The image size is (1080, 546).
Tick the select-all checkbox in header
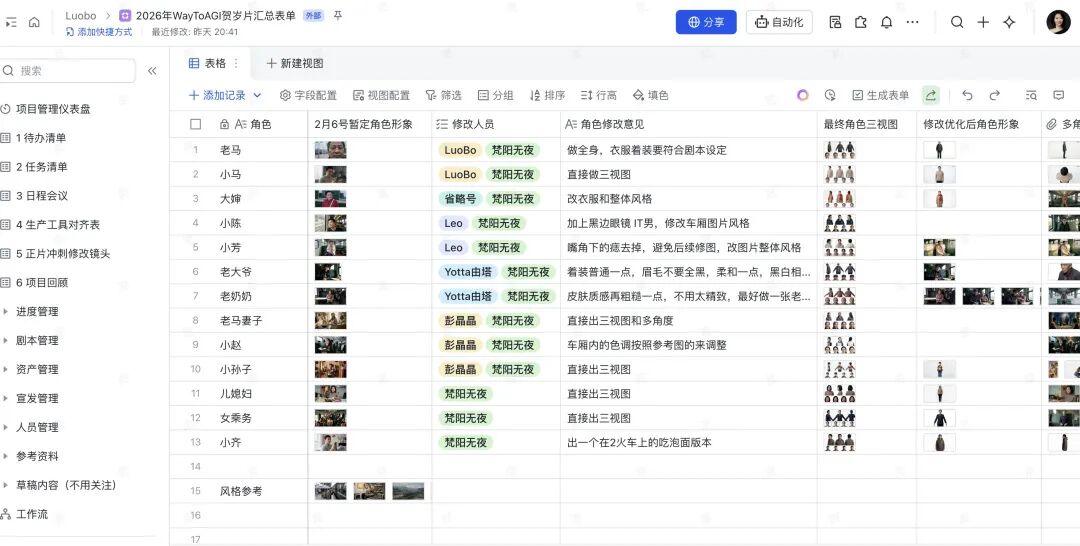pyautogui.click(x=196, y=125)
